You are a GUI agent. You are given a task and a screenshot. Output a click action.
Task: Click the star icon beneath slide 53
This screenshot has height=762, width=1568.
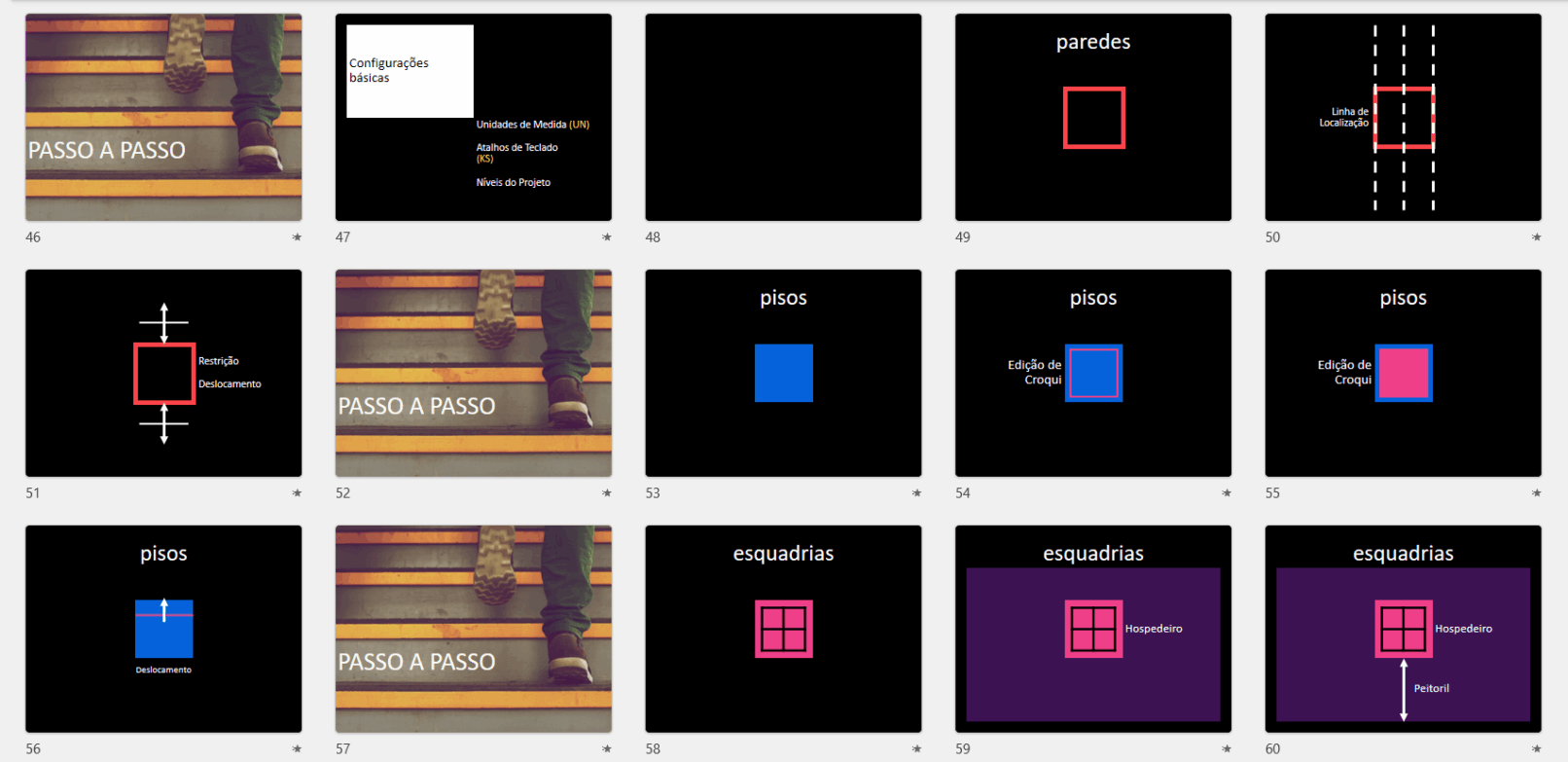pyautogui.click(x=916, y=493)
